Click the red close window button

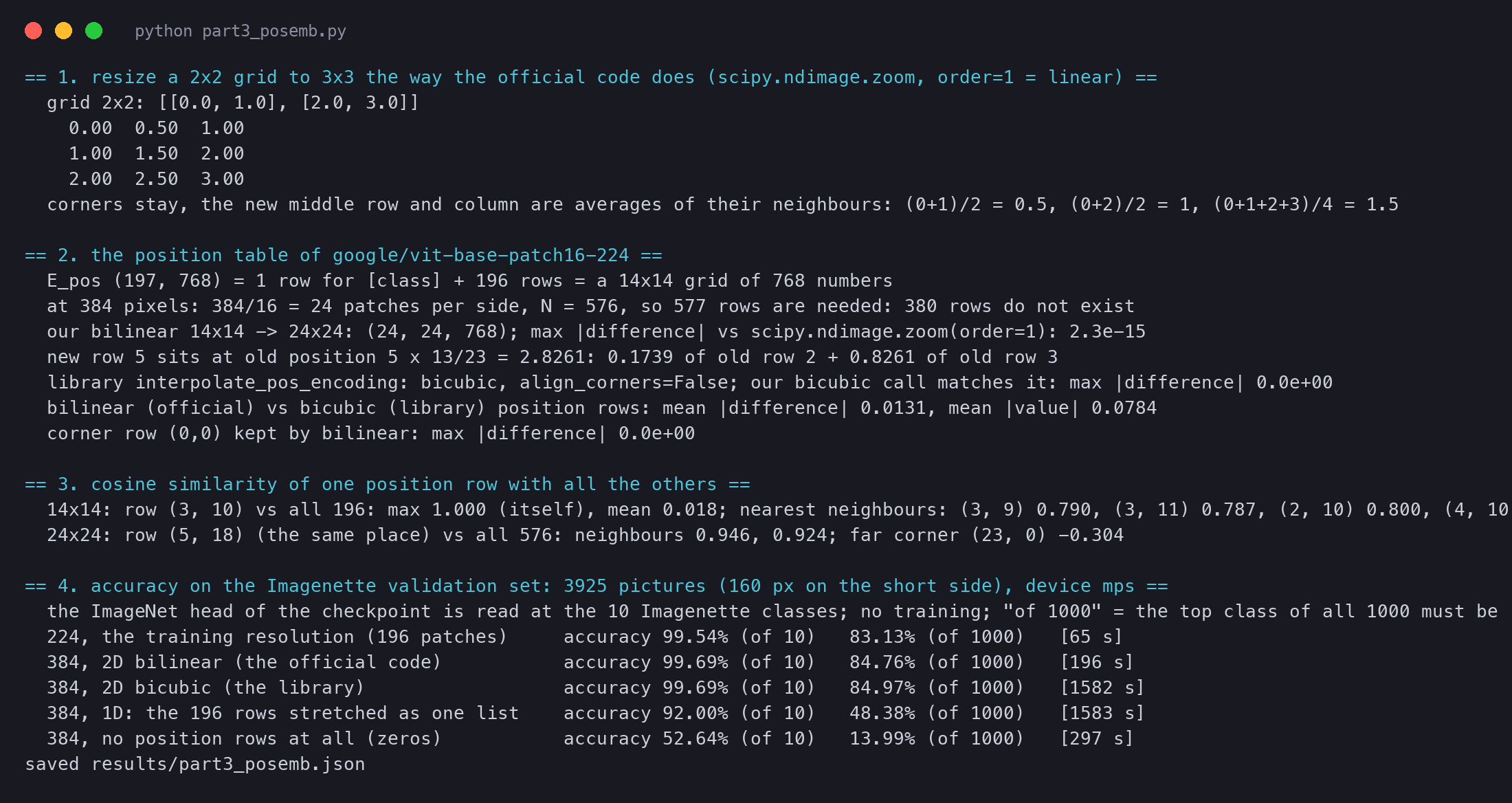[x=33, y=31]
